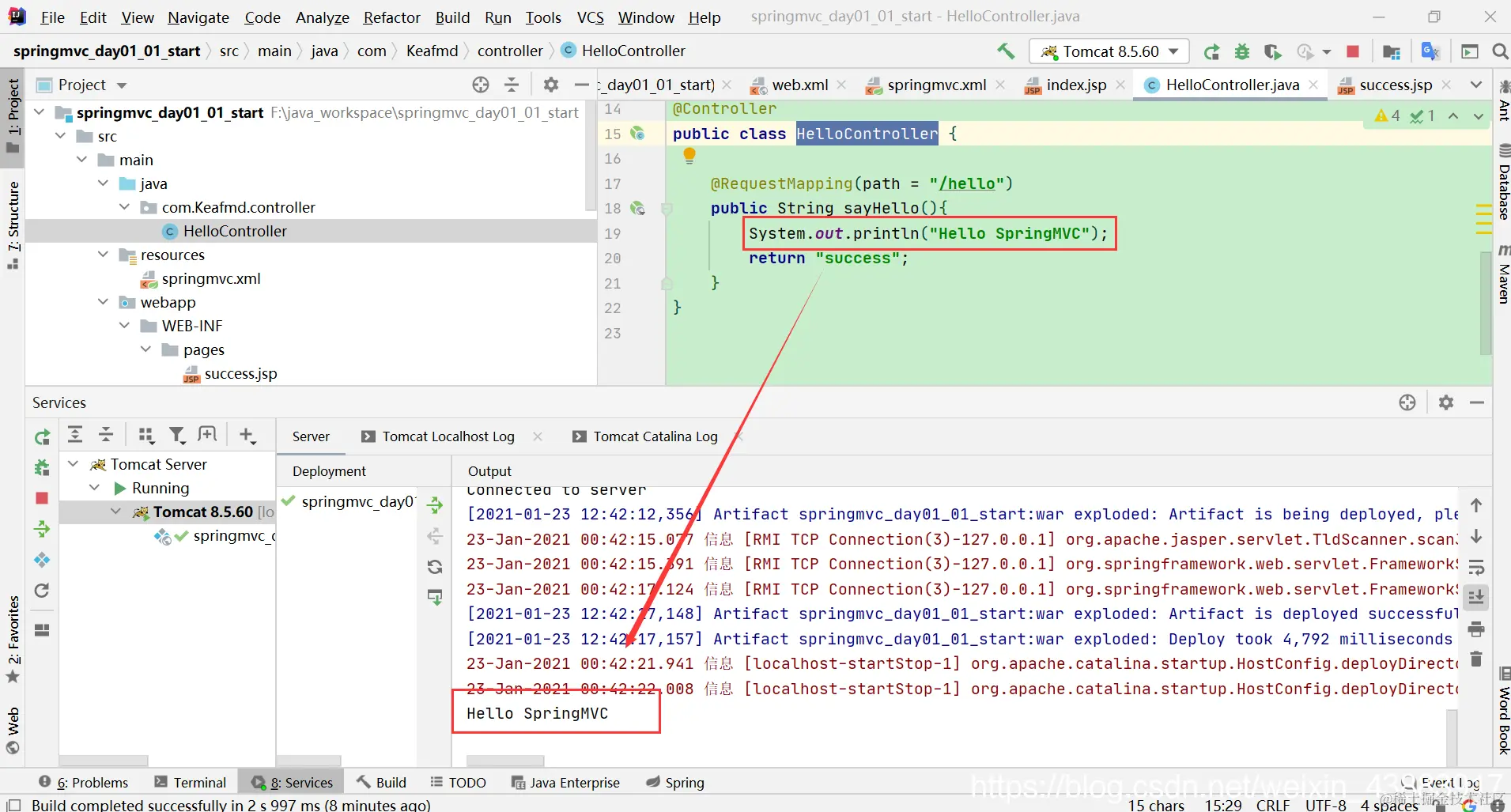The image size is (1511, 812).
Task: Open the Project view mode dropdown
Action: pyautogui.click(x=121, y=85)
